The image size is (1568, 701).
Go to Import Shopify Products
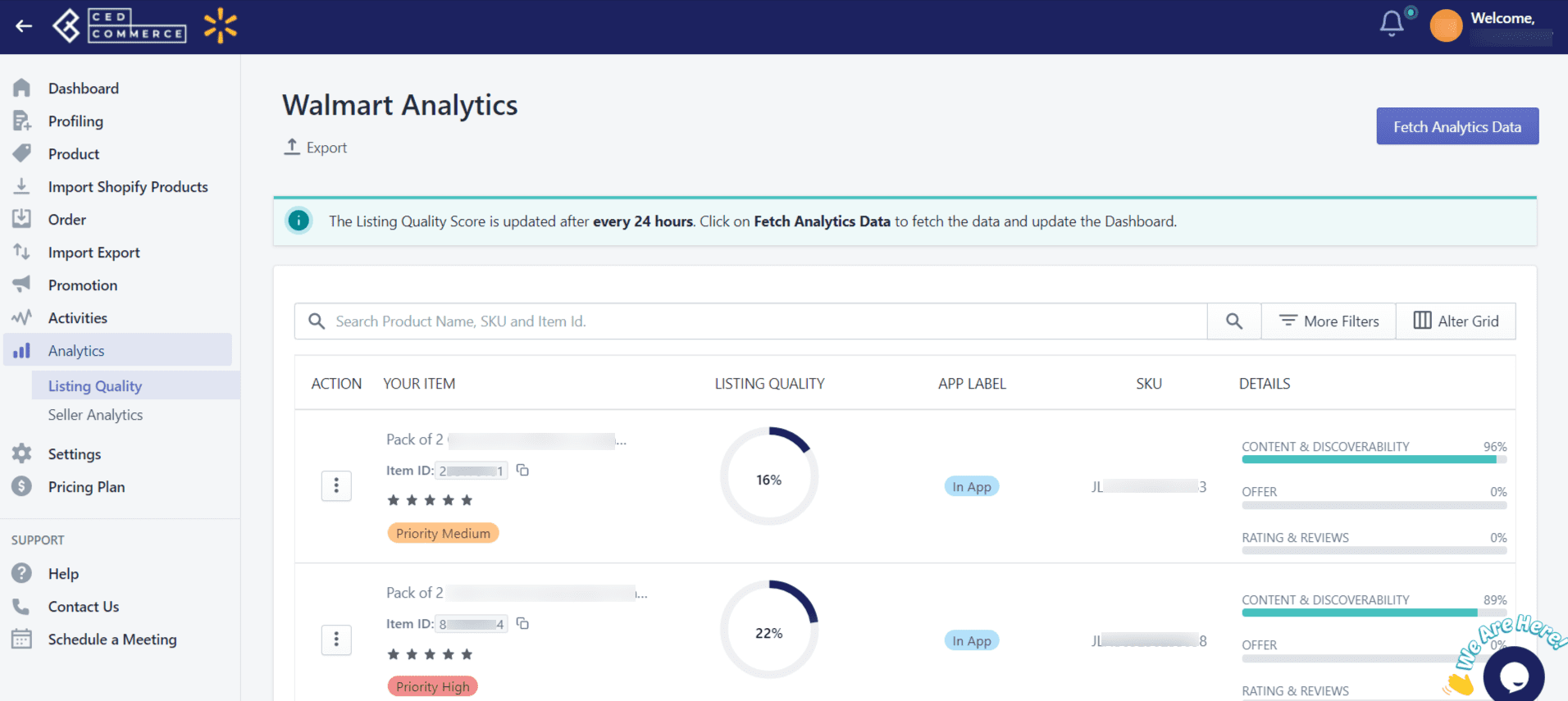point(128,187)
